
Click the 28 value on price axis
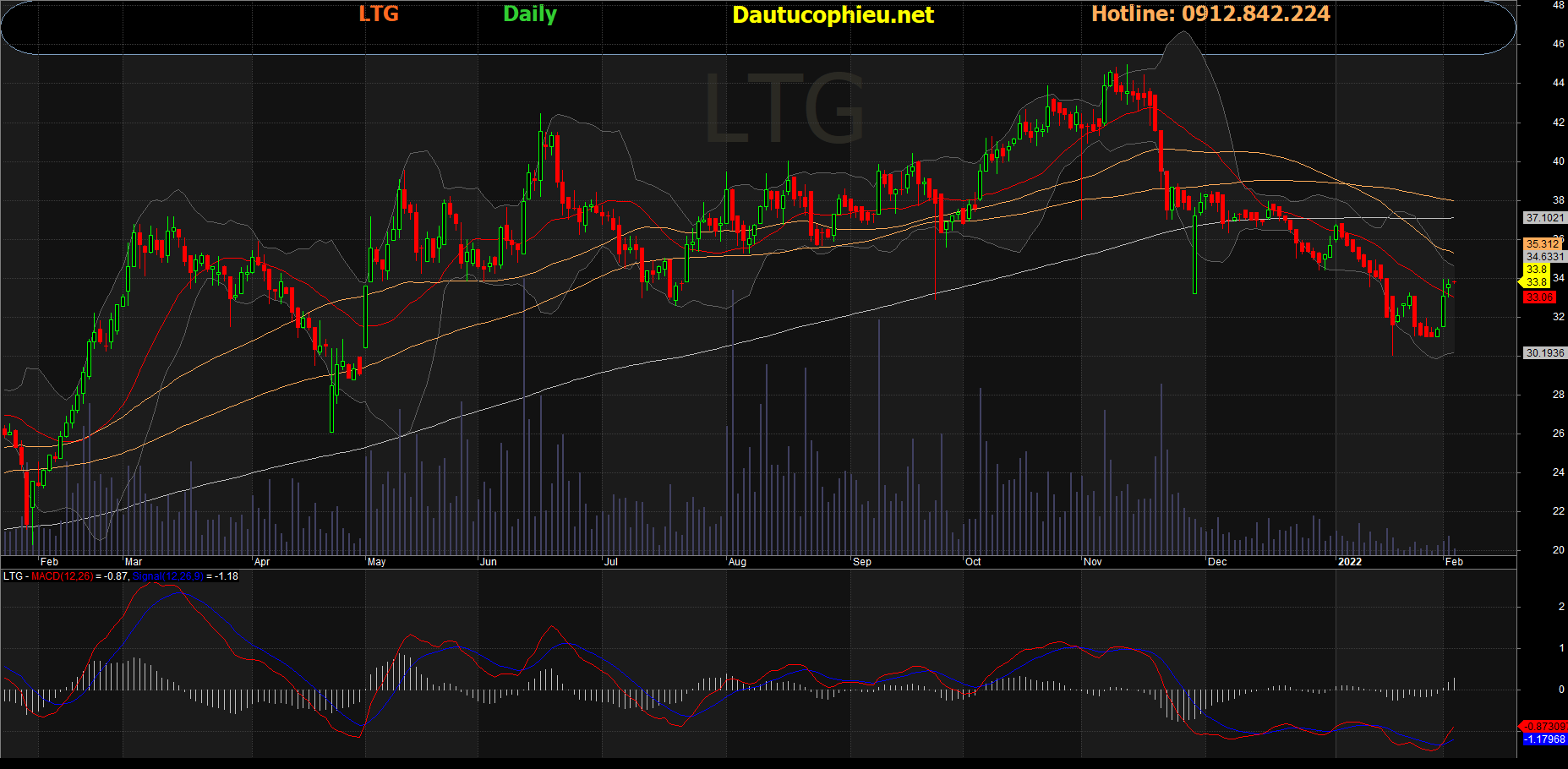[x=1558, y=395]
